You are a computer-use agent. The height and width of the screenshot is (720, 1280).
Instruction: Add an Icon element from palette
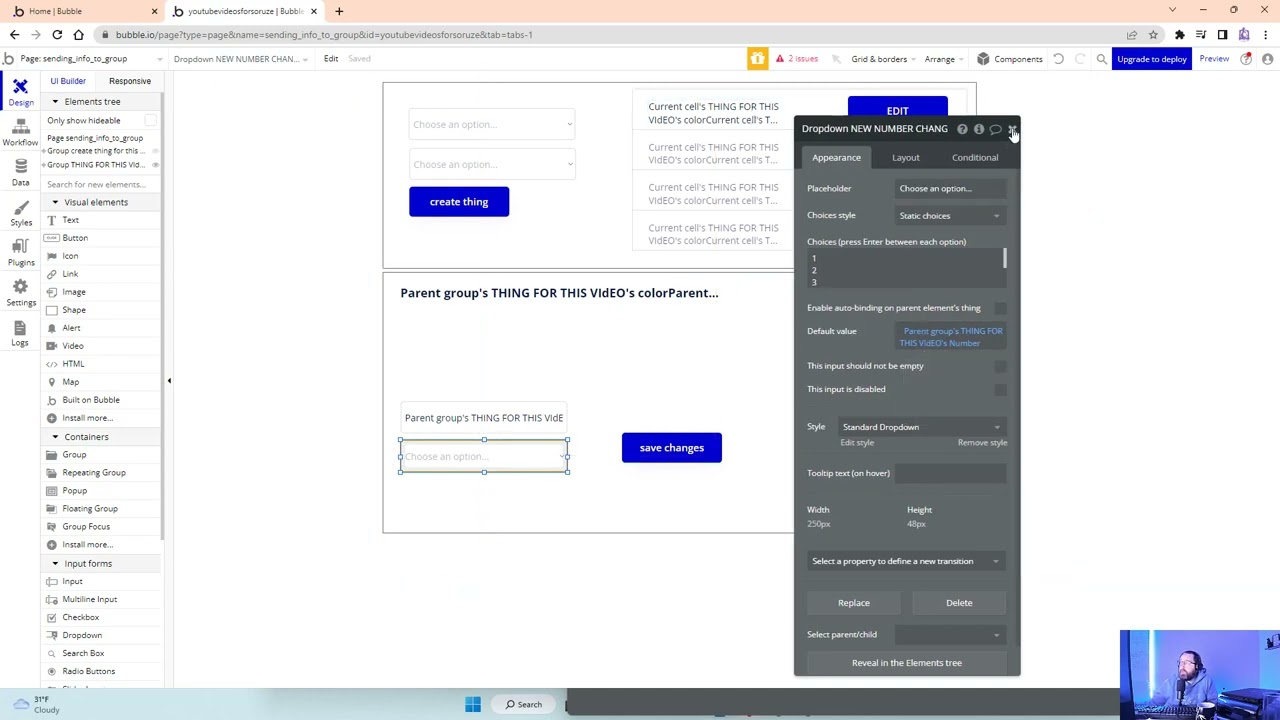coord(70,256)
